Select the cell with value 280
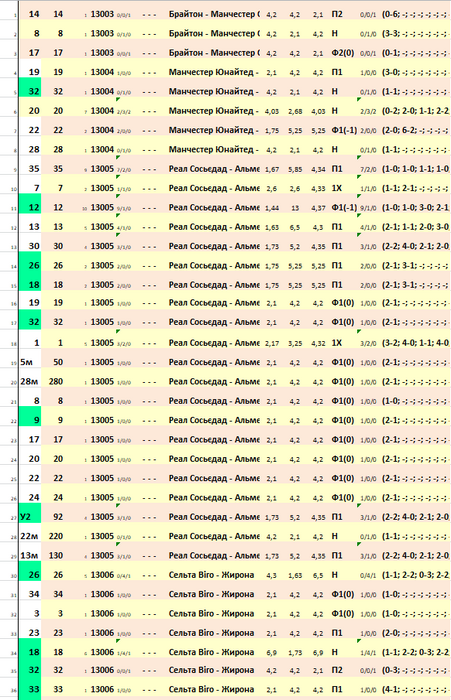This screenshot has height=700, width=451. click(56, 381)
